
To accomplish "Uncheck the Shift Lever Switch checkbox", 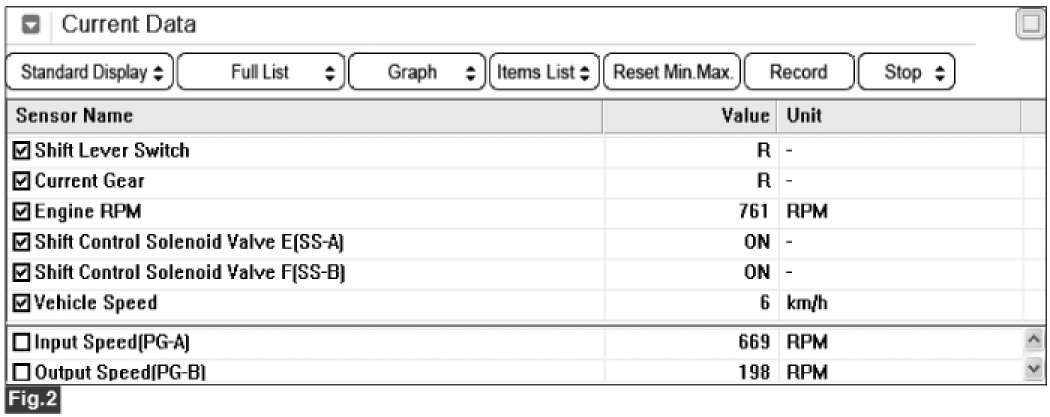I will tap(22, 151).
